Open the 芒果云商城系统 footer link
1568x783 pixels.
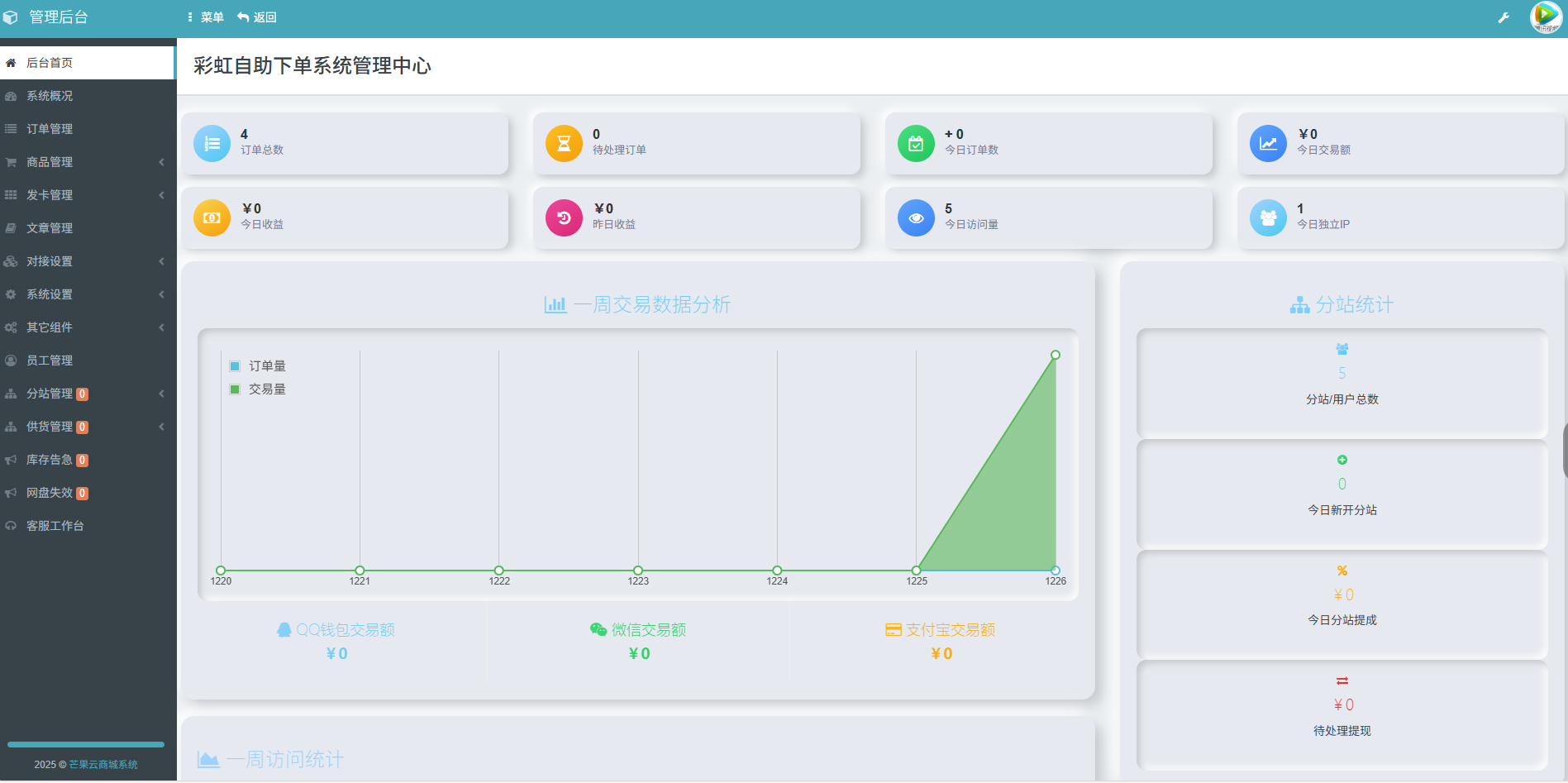click(x=102, y=765)
